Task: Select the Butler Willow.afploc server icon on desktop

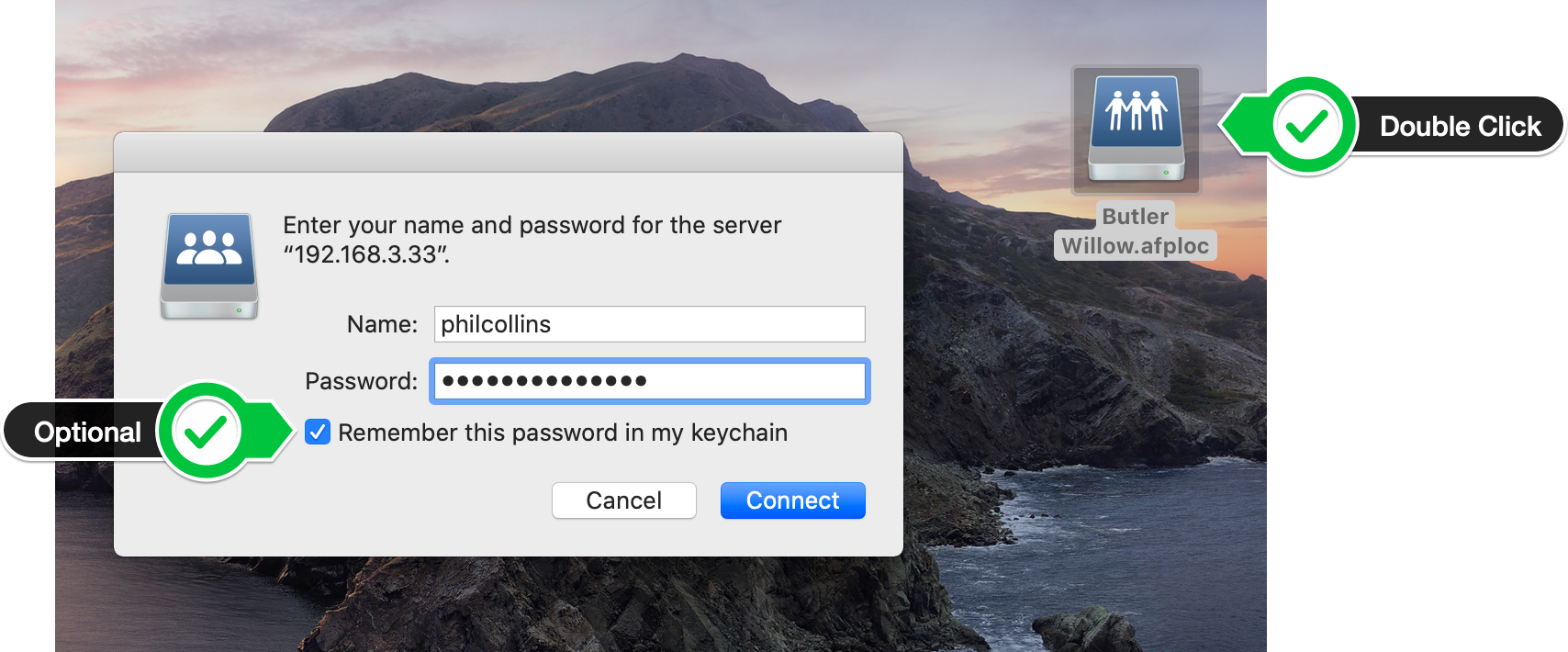Action: tap(1137, 129)
